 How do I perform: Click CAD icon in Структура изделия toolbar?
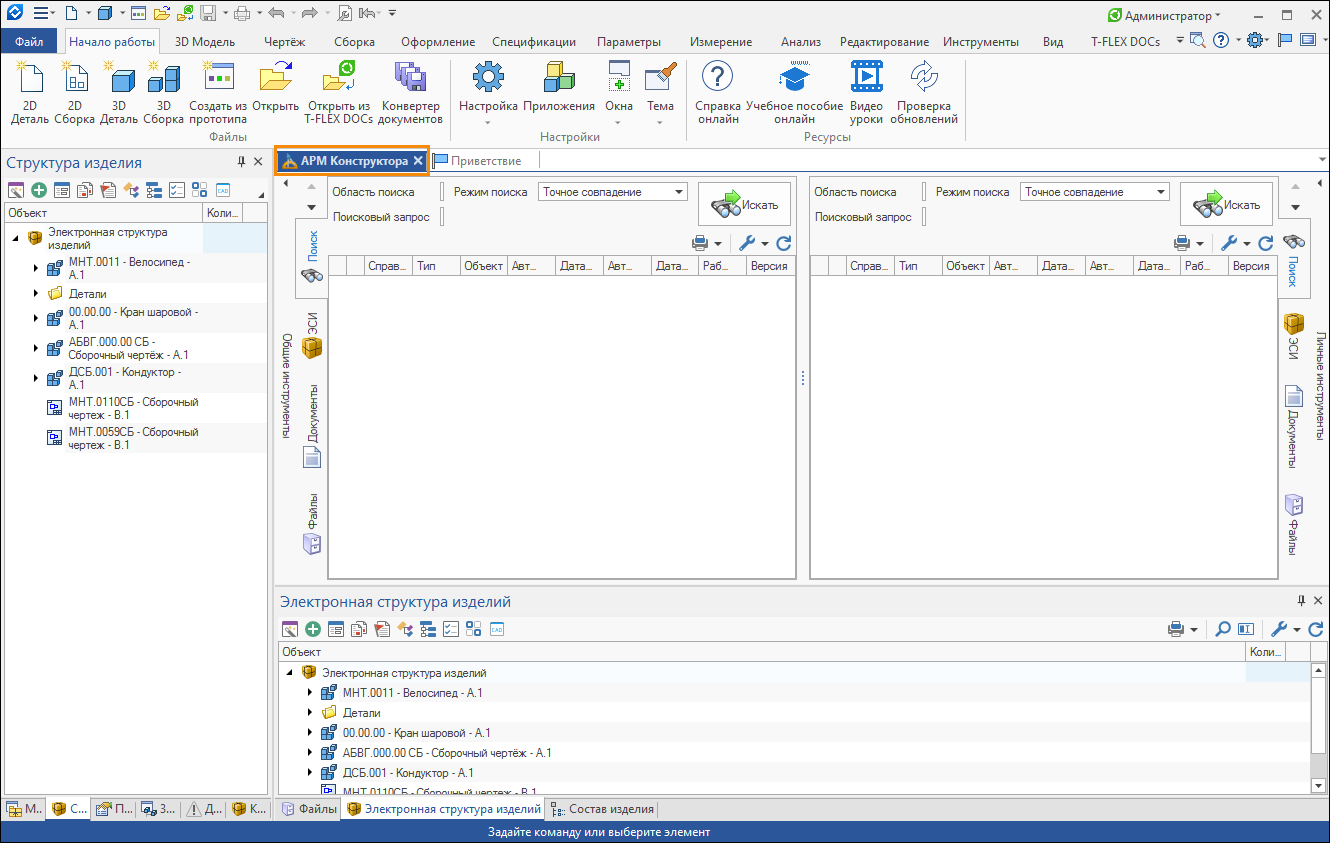(x=222, y=190)
